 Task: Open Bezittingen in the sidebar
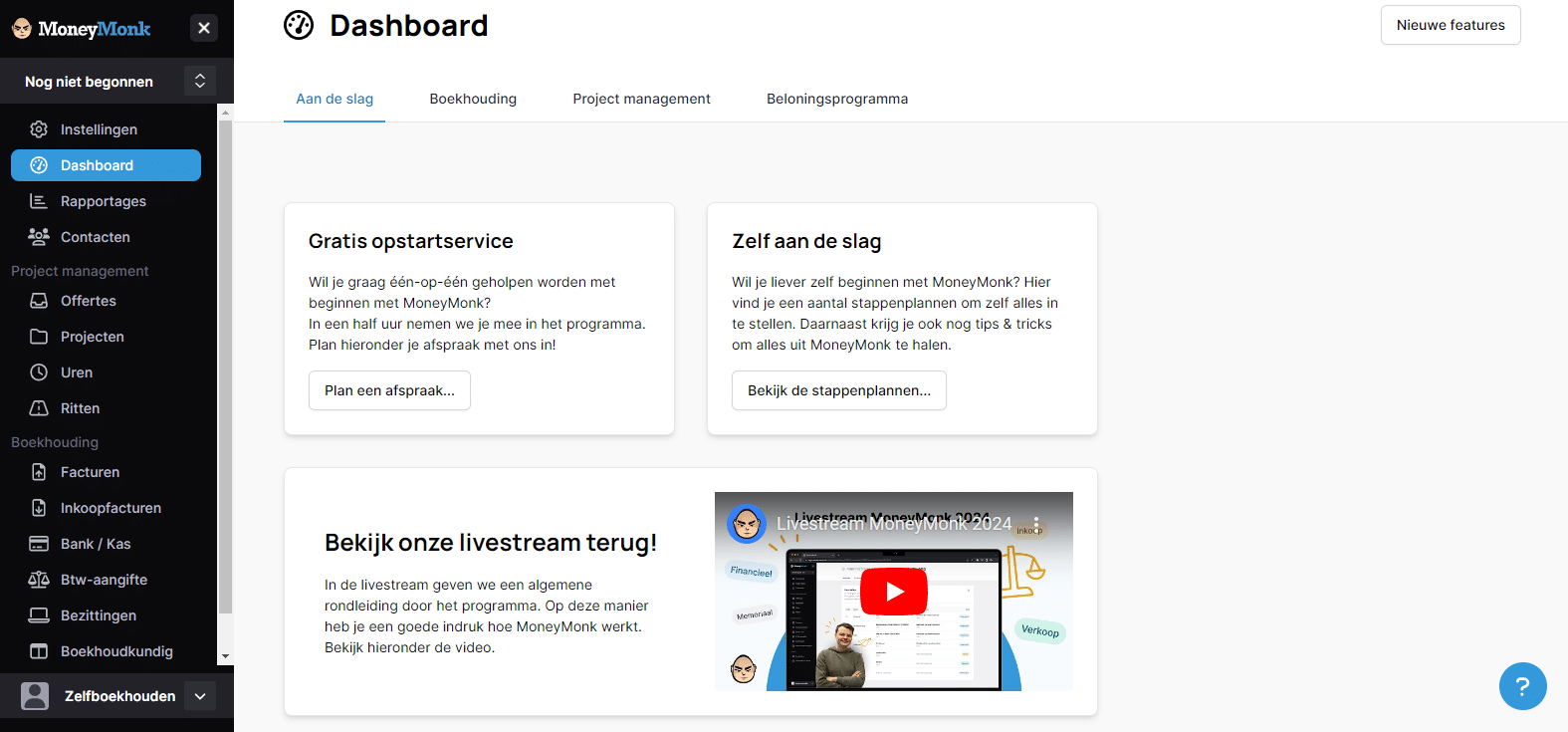106,615
